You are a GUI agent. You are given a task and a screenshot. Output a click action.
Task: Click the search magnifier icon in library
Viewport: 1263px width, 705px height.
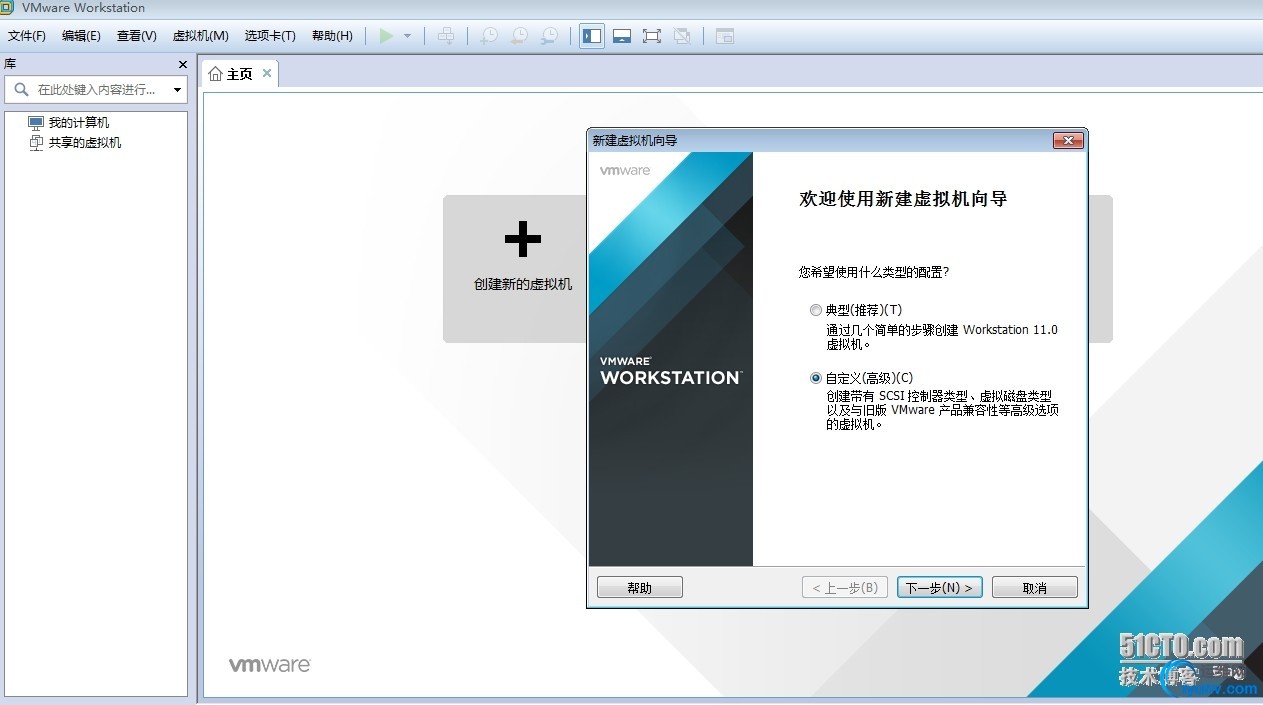pos(21,89)
